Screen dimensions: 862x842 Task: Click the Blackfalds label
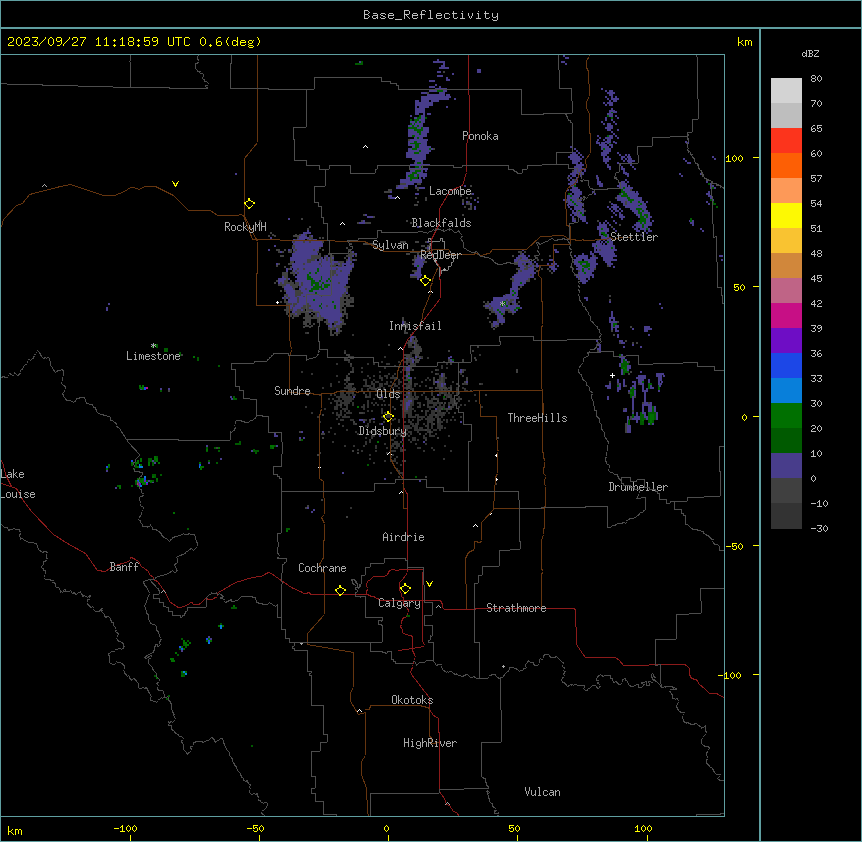pyautogui.click(x=441, y=223)
